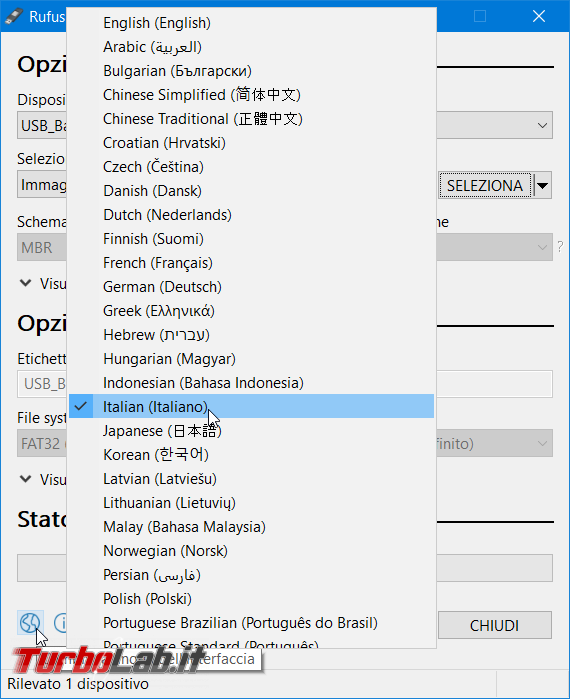Viewport: 570px width, 699px height.
Task: Click the globe language icon
Action: point(30,622)
